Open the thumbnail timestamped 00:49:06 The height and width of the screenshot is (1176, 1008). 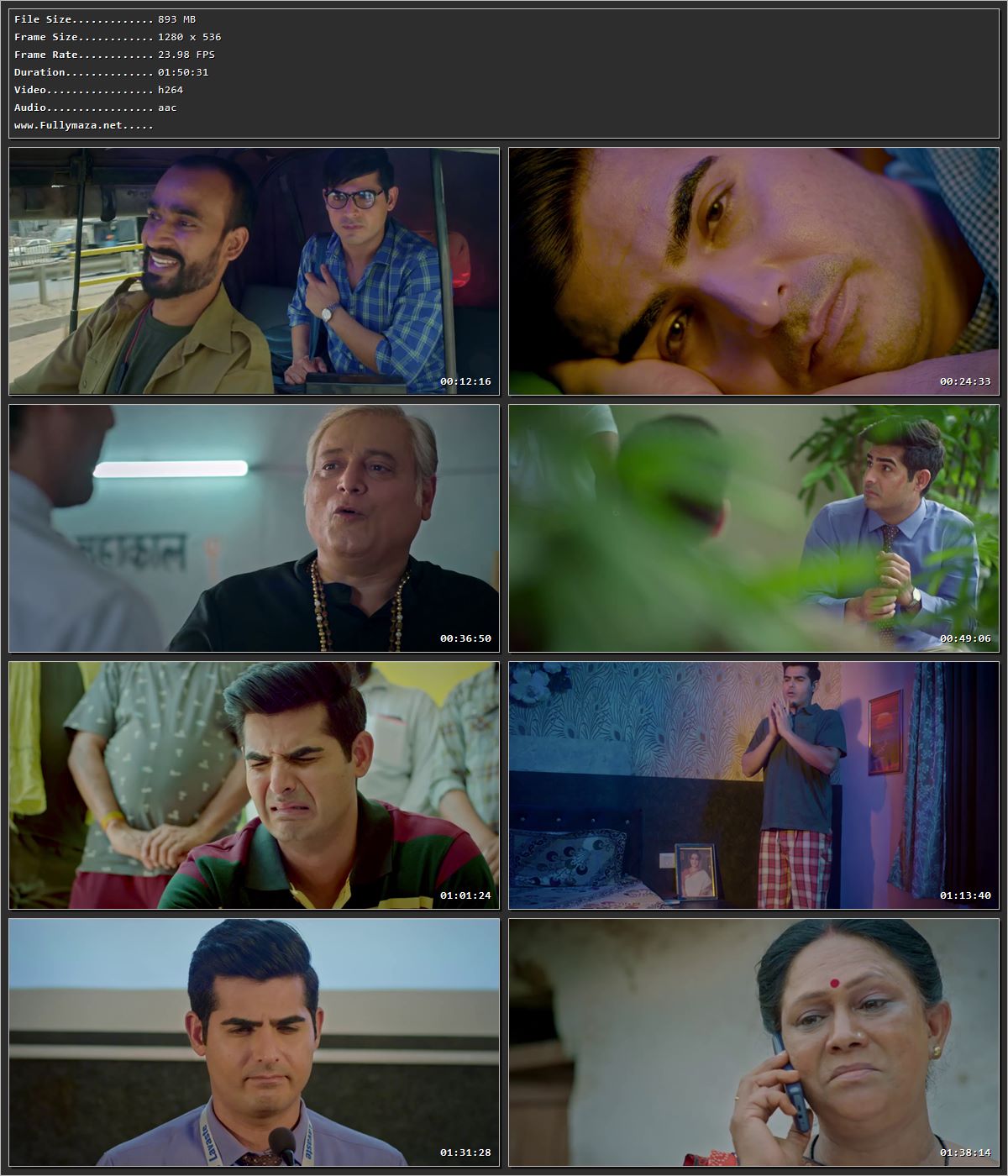(x=754, y=528)
